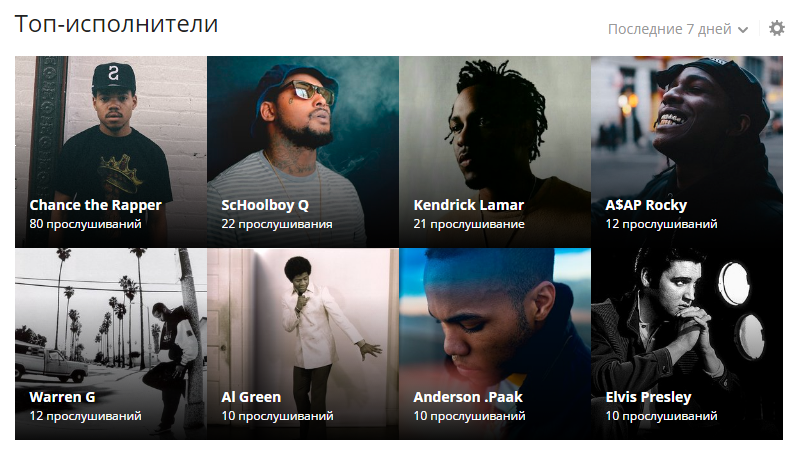Select the Elvis Presley black-and-white photo
The width and height of the screenshot is (790, 455).
687,344
